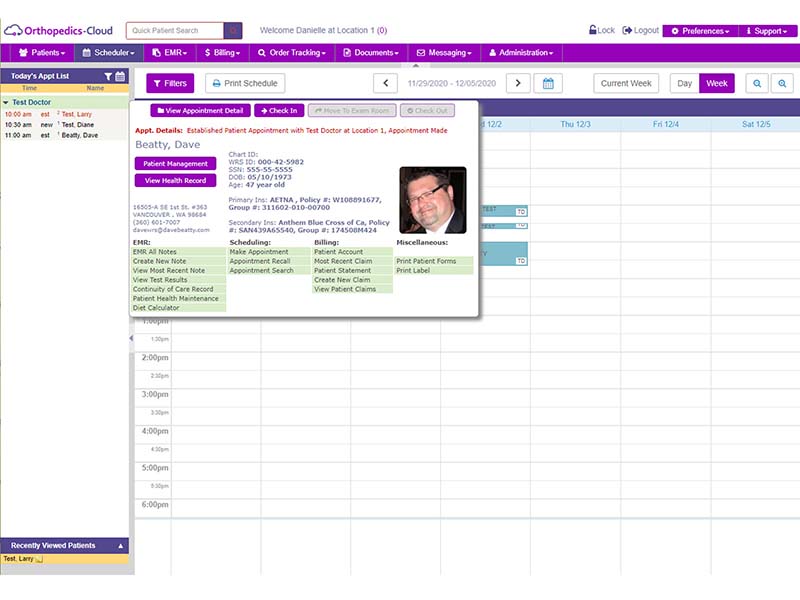Click filter funnel icon in Today's Appt List
This screenshot has height=600, width=800.
[108, 76]
